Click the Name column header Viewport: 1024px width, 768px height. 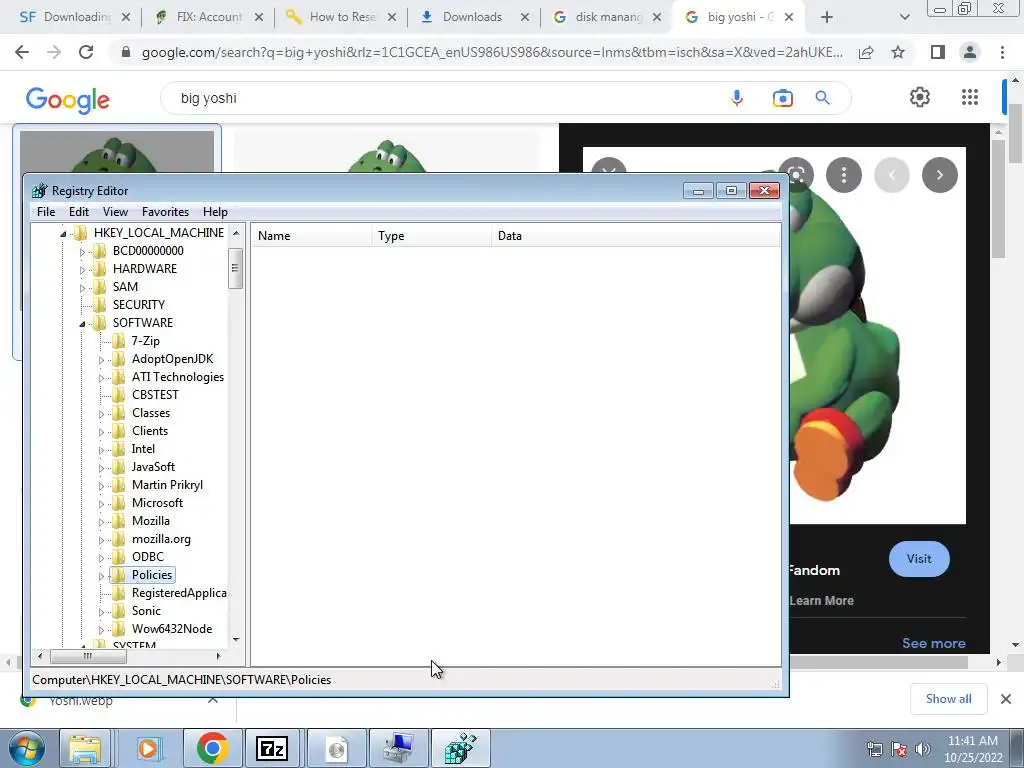(x=312, y=236)
